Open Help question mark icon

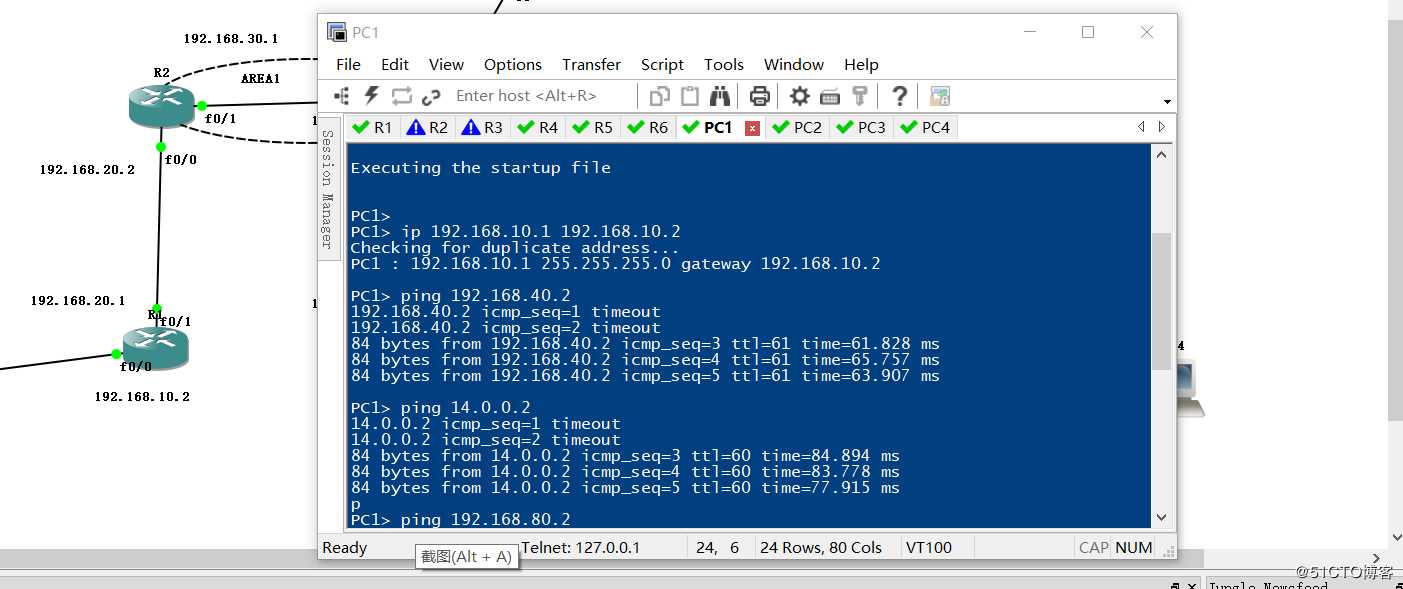[x=899, y=96]
